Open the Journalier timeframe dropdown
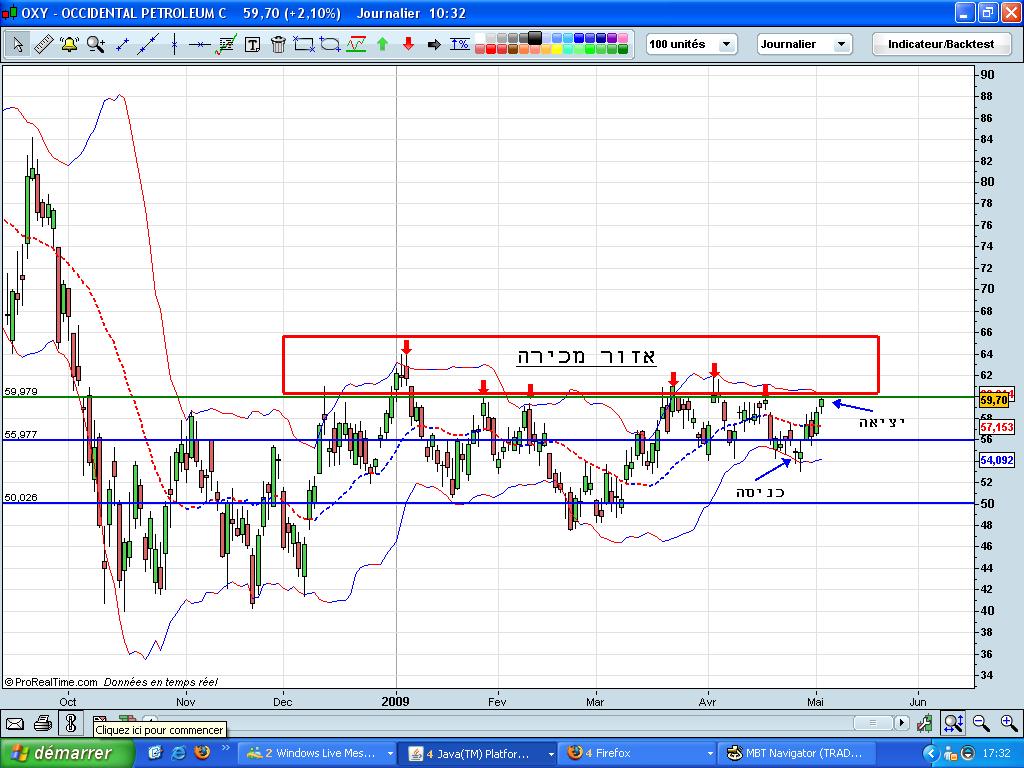Screen dimensions: 1024x768 805,44
